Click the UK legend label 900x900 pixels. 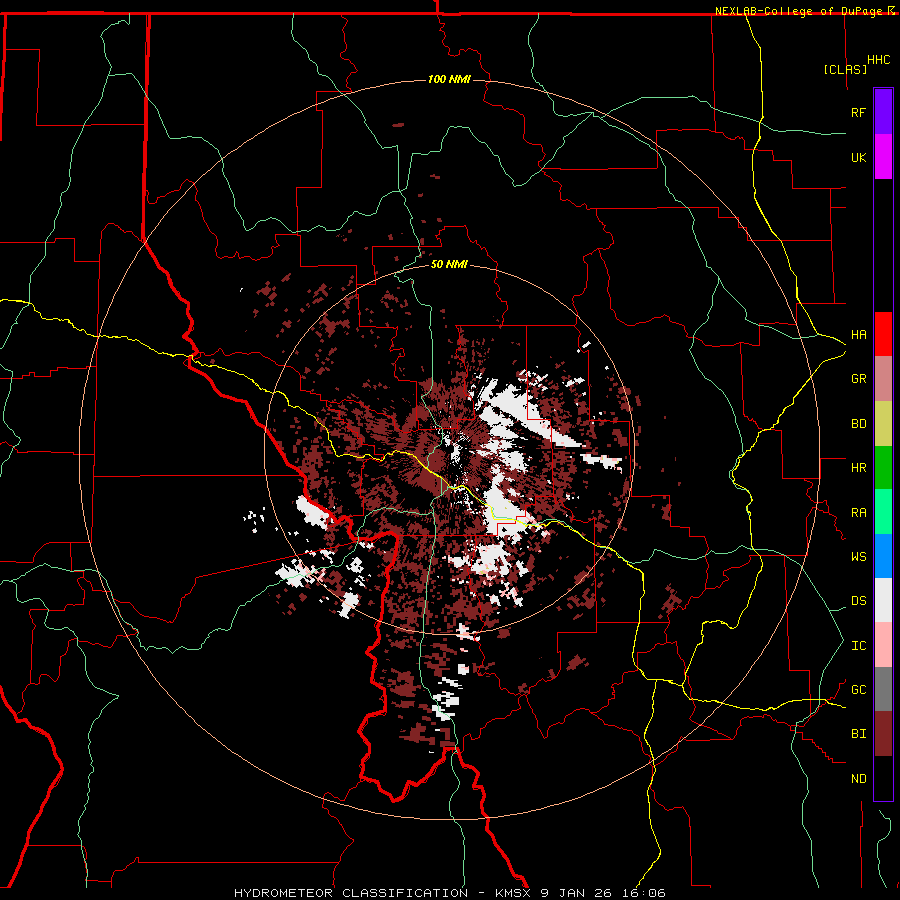[858, 157]
